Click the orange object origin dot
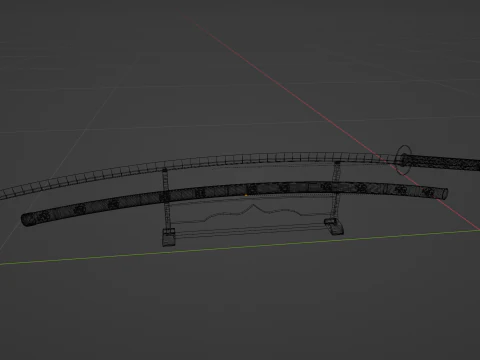480x360 pixels. tap(246, 196)
